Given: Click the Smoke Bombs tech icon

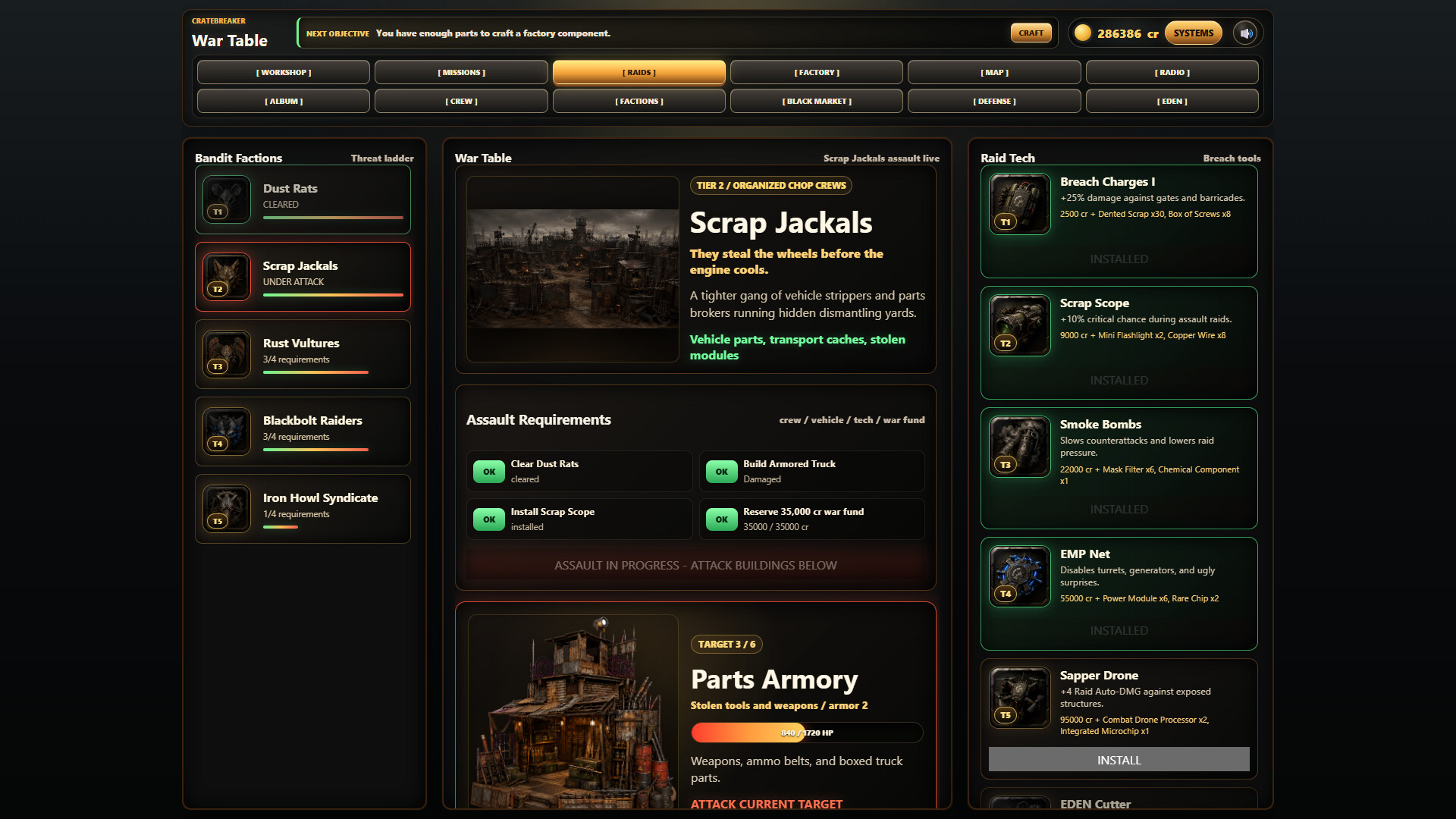Looking at the screenshot, I should (x=1020, y=447).
